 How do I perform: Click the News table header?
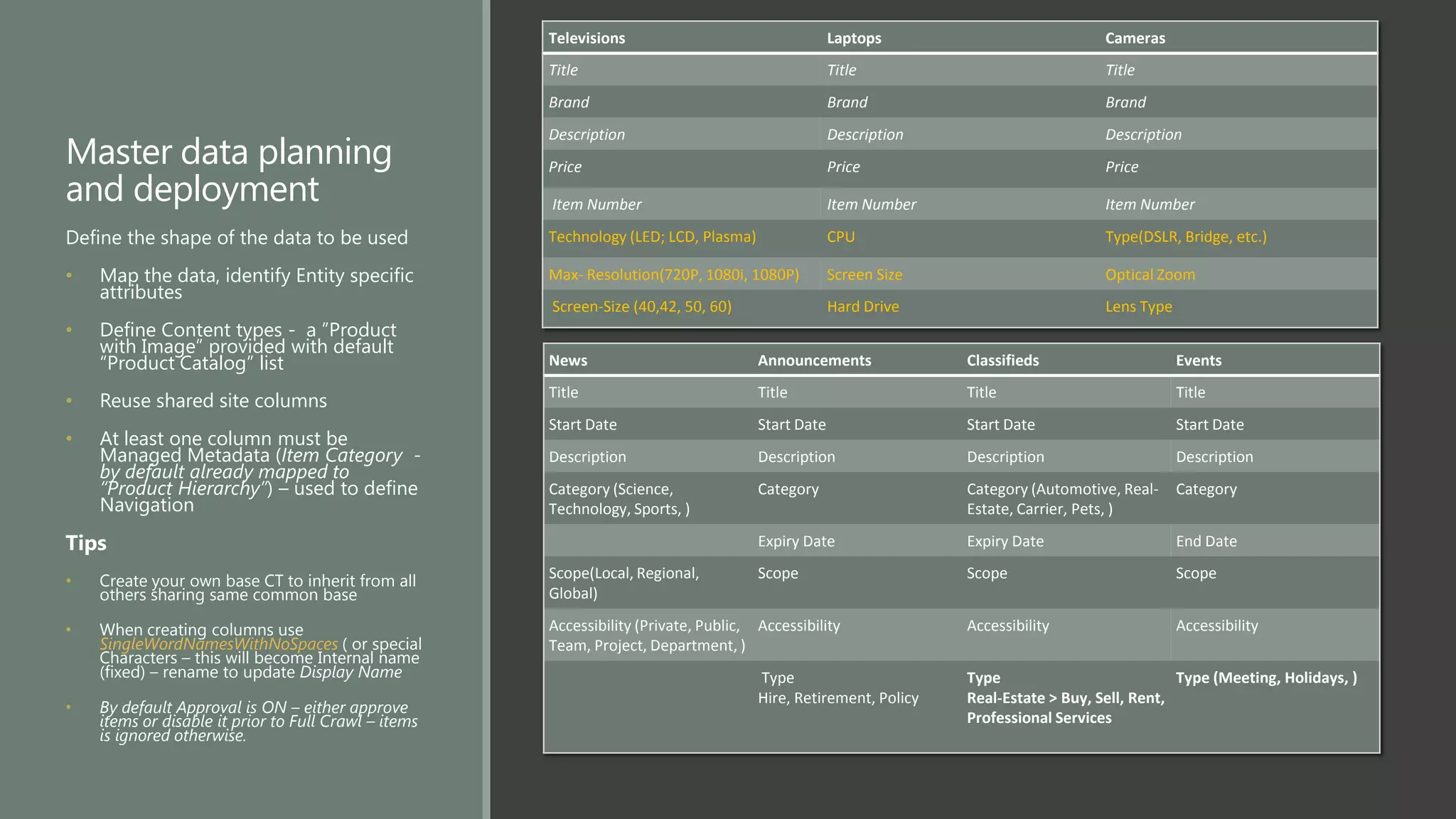click(x=568, y=360)
